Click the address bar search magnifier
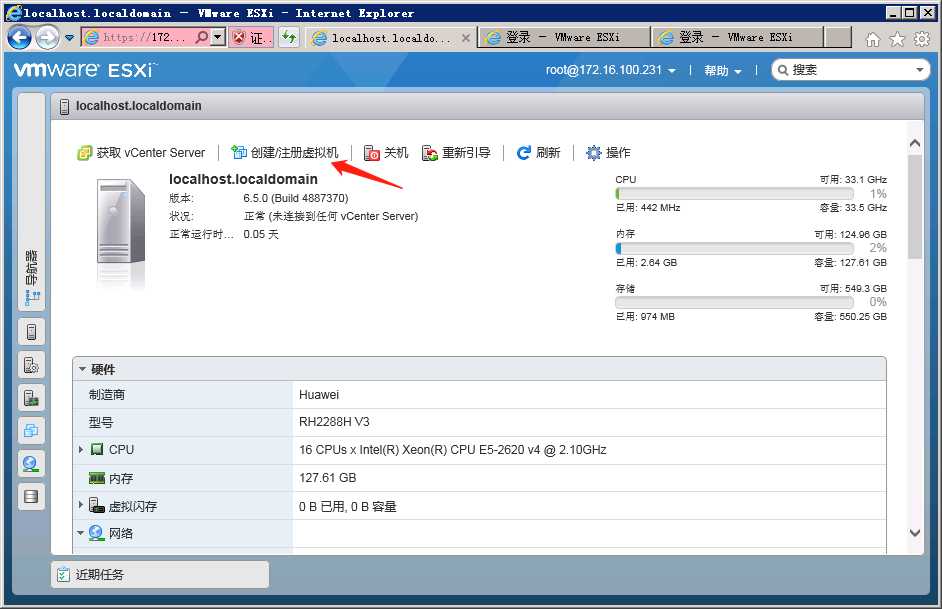The height and width of the screenshot is (609, 942). point(202,37)
